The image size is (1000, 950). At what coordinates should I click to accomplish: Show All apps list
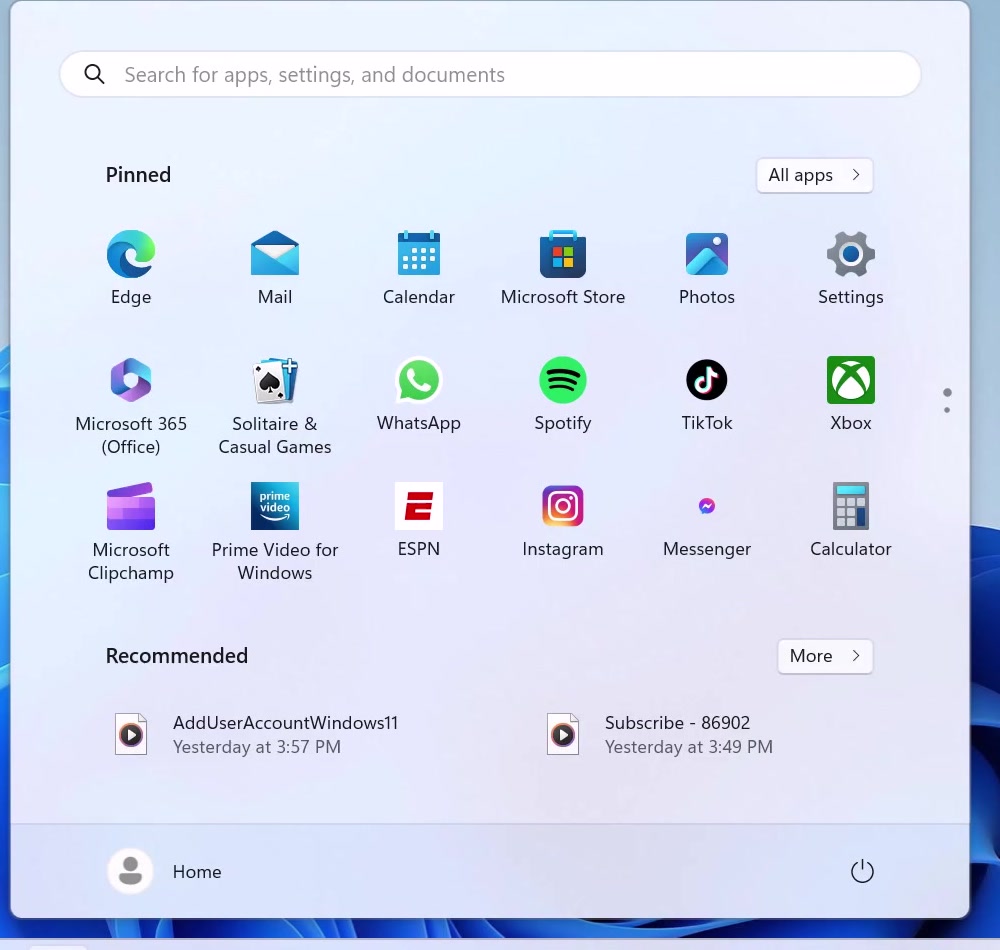[814, 175]
